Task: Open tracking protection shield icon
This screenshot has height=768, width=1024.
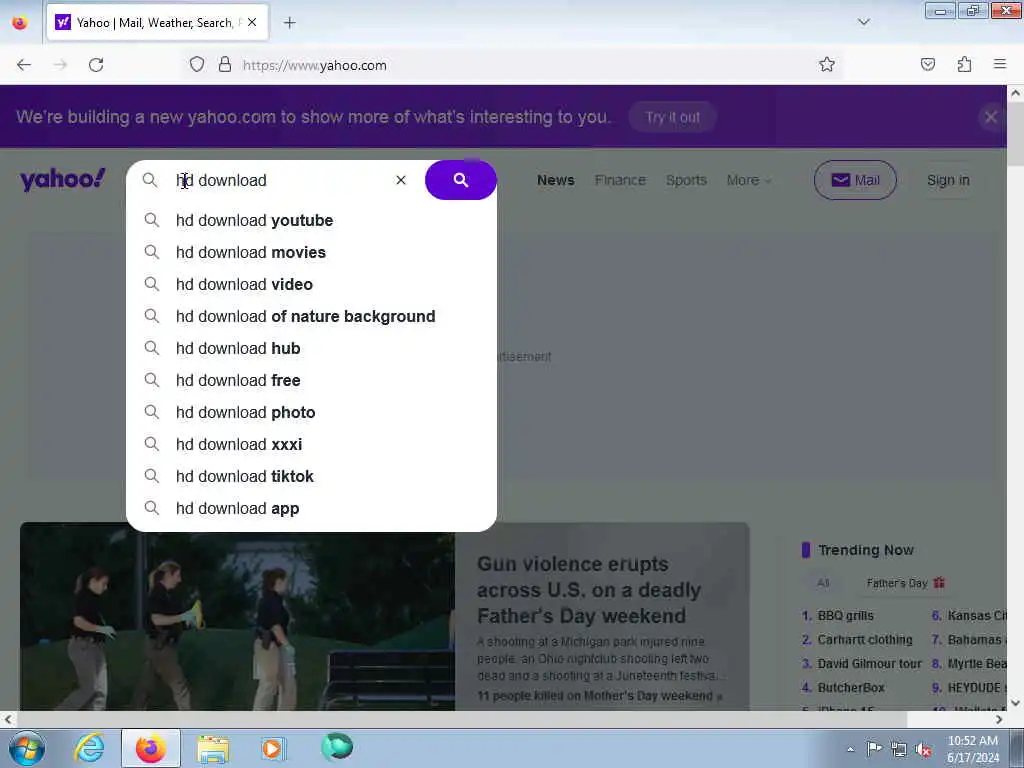Action: click(197, 64)
